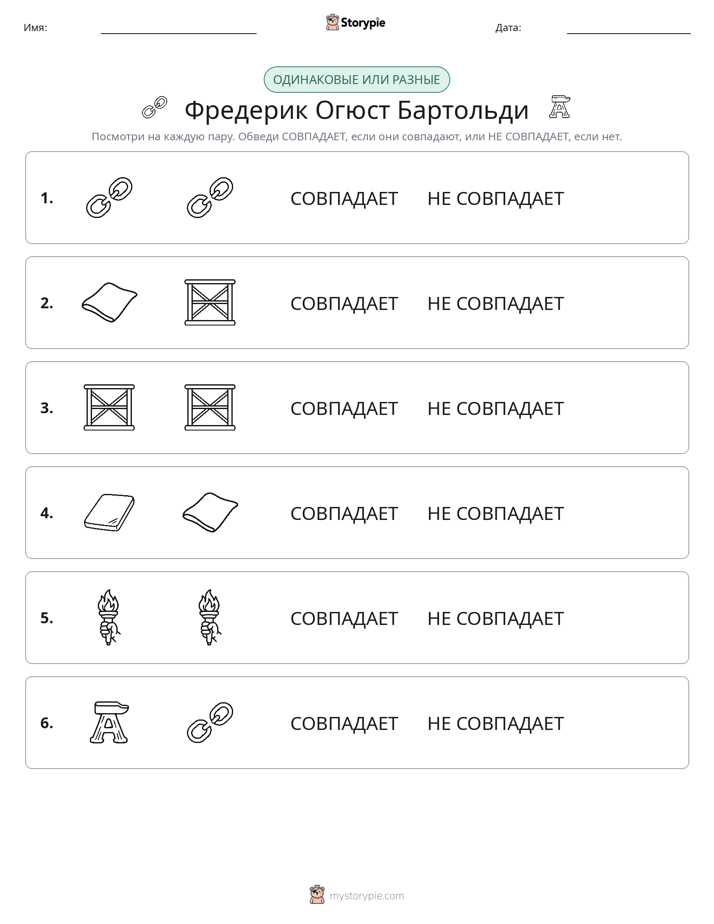Viewport: 714px width, 924px height.
Task: Click the second scaffold icon in row 3
Action: (x=210, y=408)
